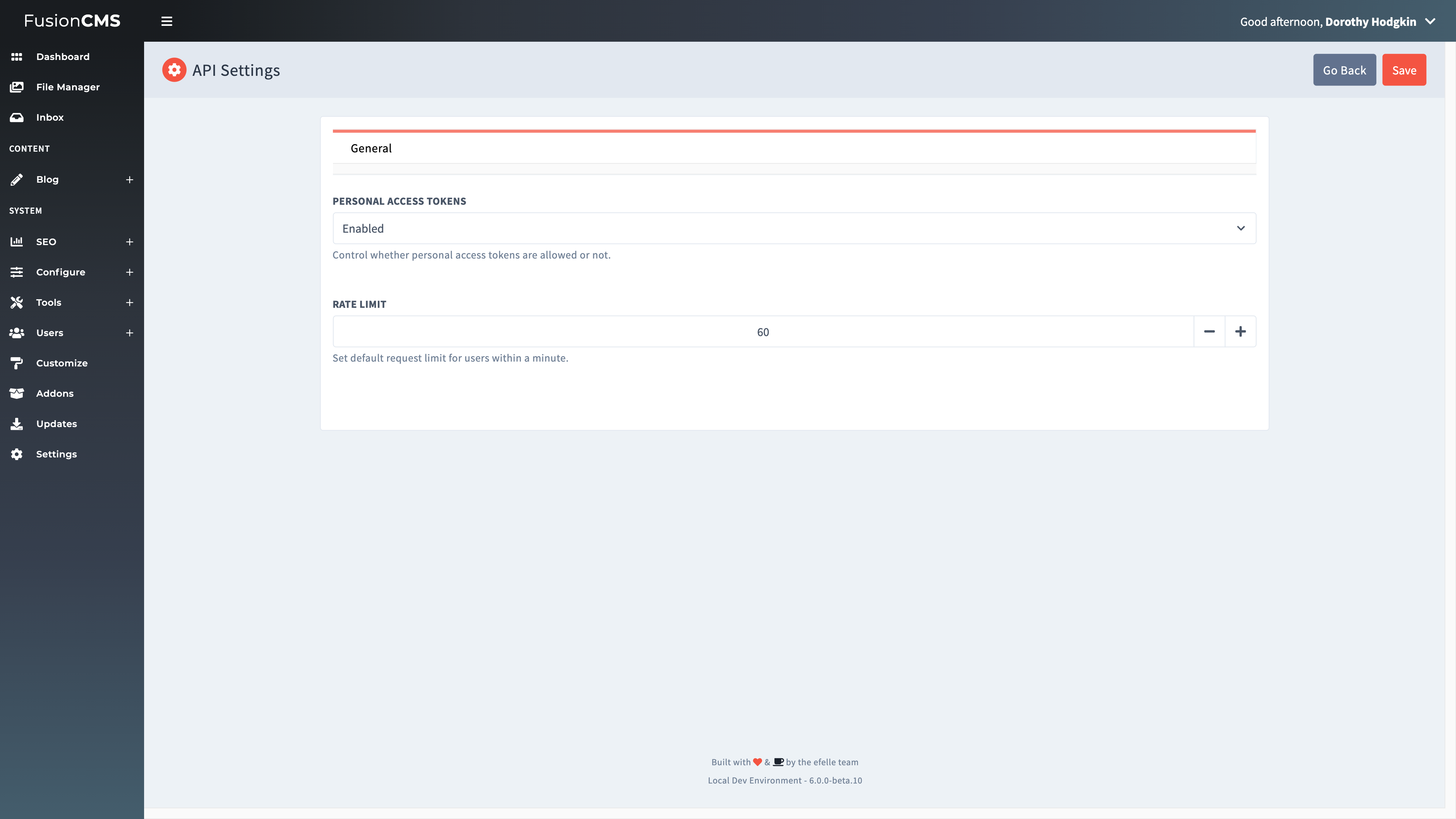Screen dimensions: 1456x819
Task: Open Settings label in sidebar
Action: point(57,454)
